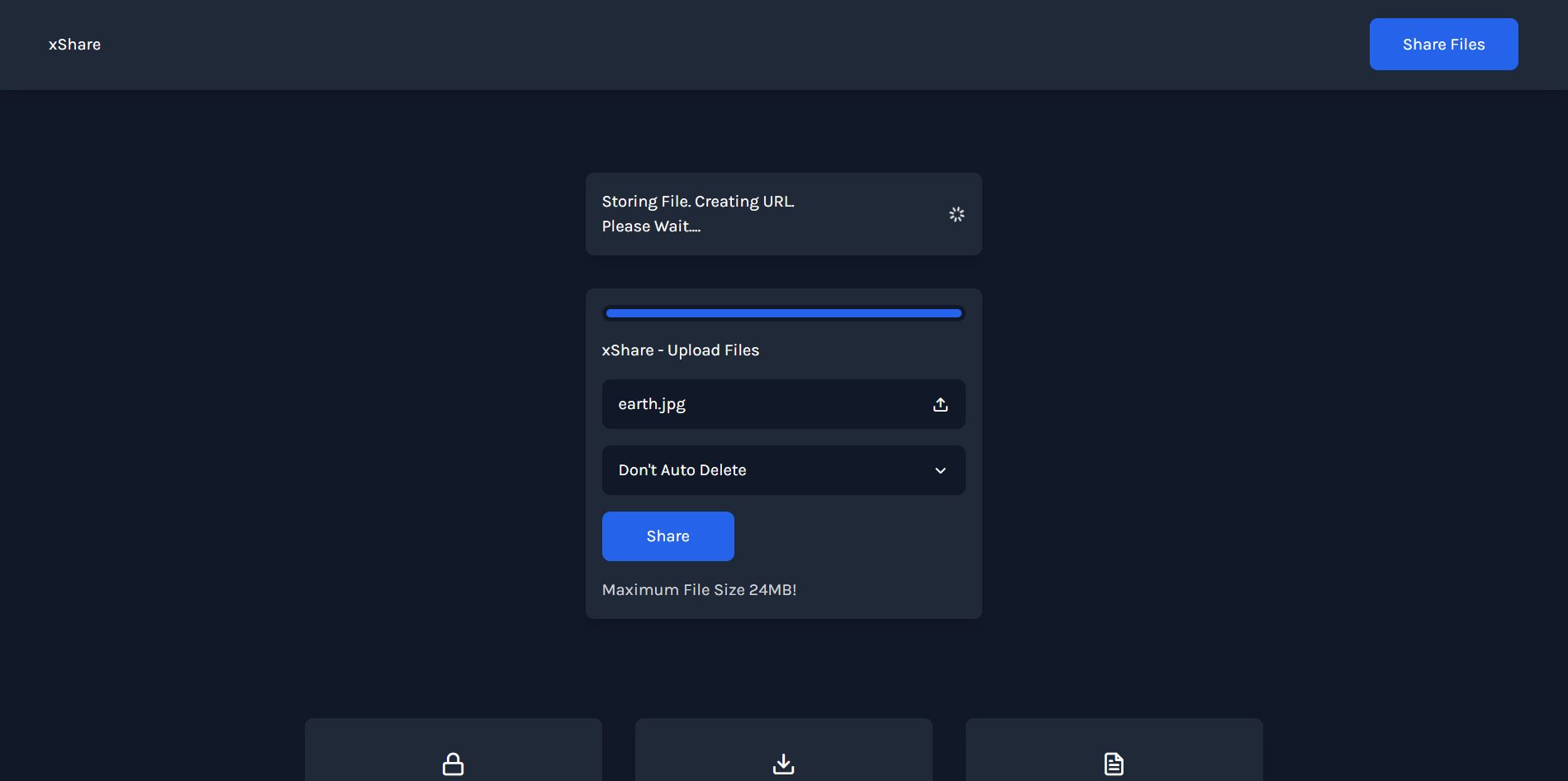Click the lock icon feature card
The image size is (1568, 781).
tap(453, 750)
